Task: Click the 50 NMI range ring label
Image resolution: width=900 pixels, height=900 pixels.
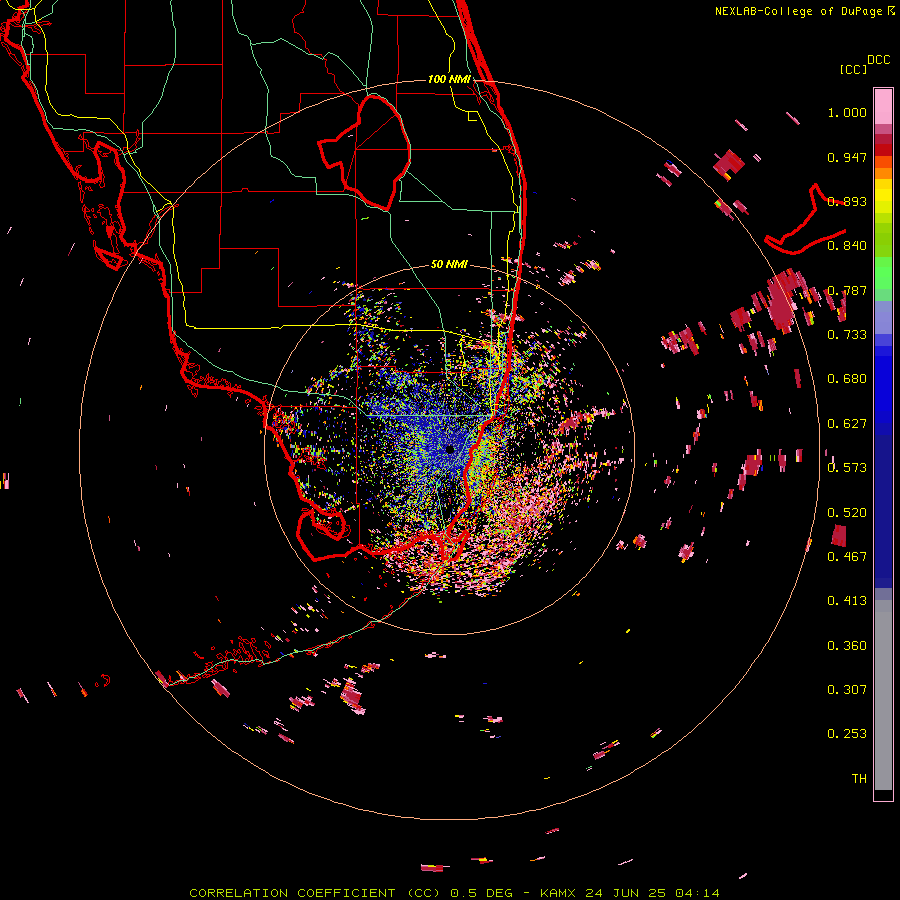Action: click(x=449, y=265)
